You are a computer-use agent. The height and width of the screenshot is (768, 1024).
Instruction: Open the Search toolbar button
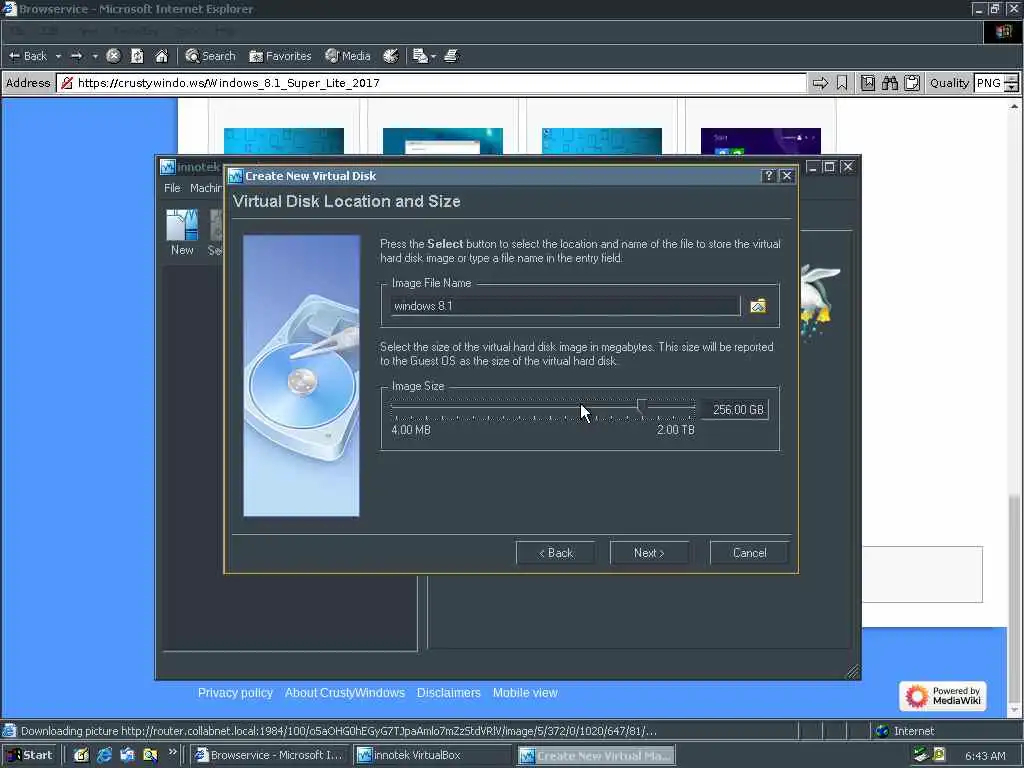tap(210, 56)
